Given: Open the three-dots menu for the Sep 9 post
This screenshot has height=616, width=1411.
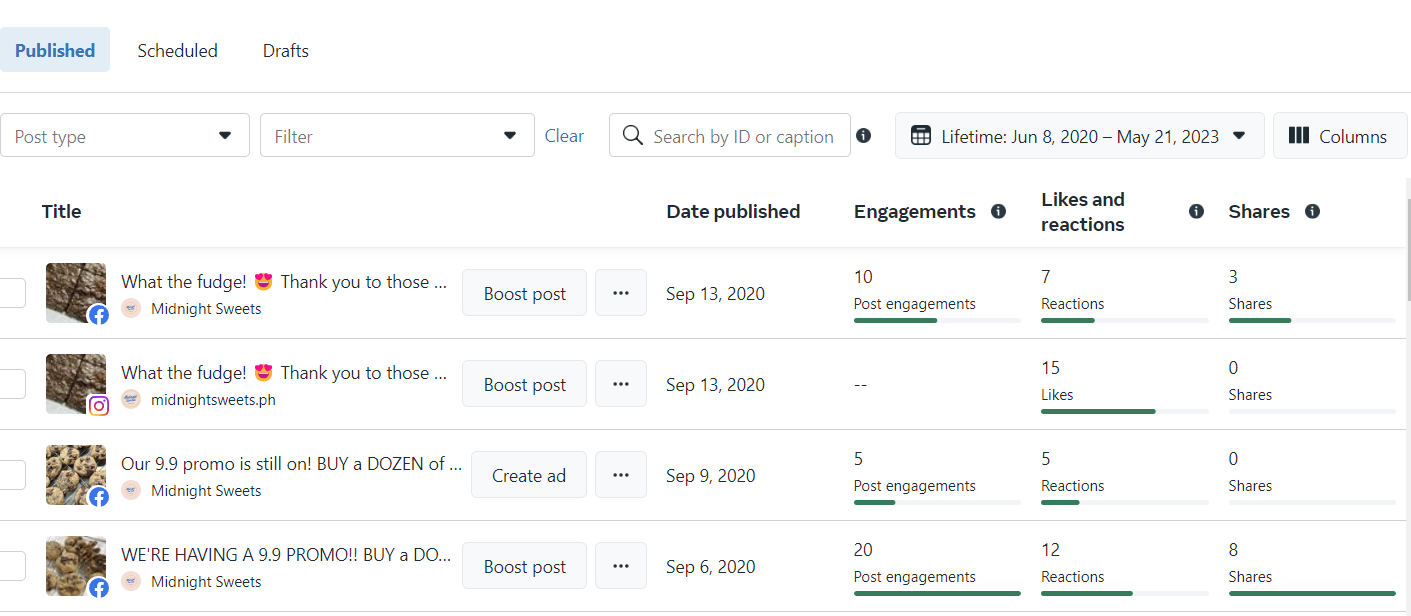Looking at the screenshot, I should coord(621,475).
